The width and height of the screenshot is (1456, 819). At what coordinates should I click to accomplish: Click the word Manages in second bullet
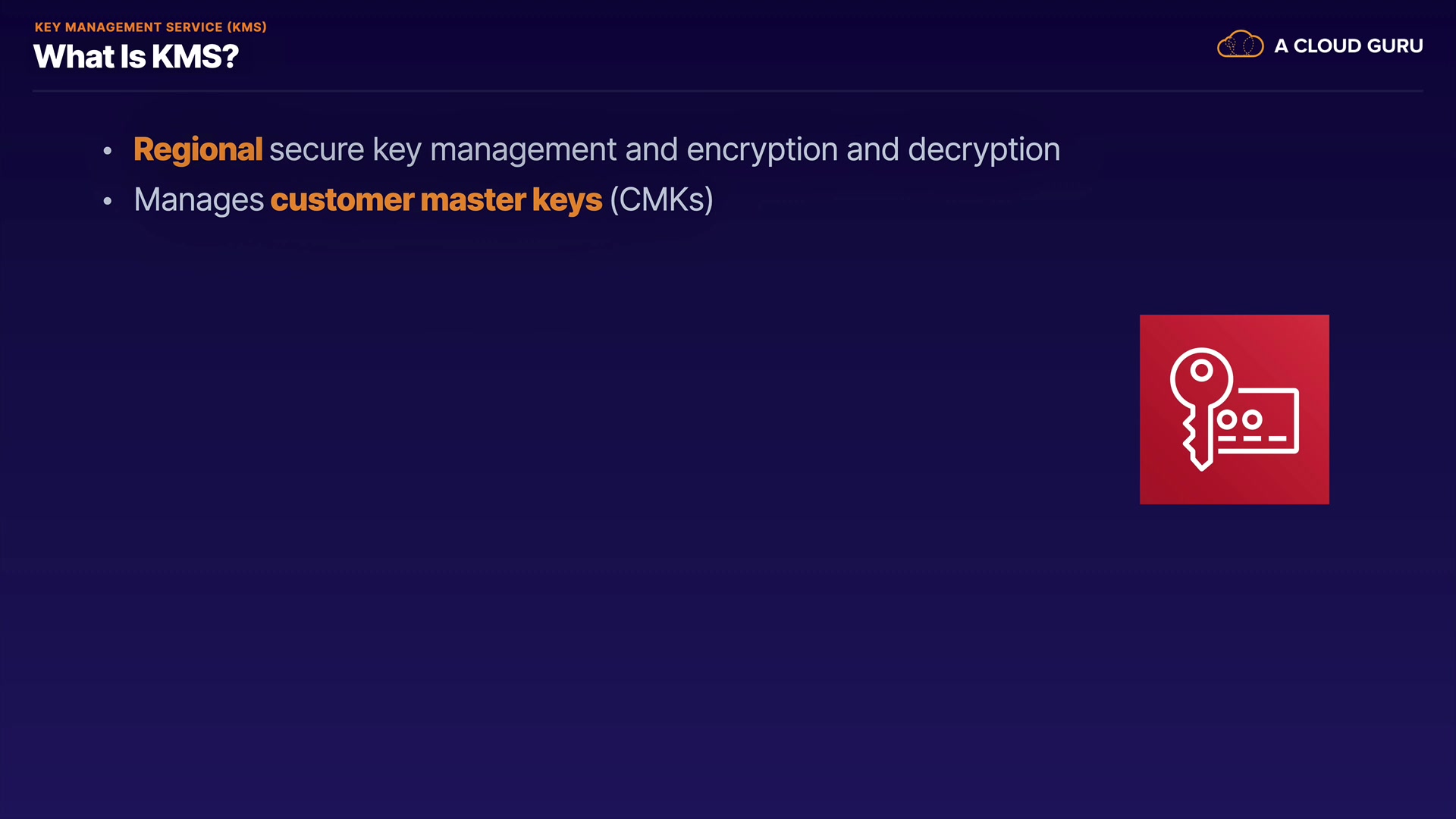[199, 199]
